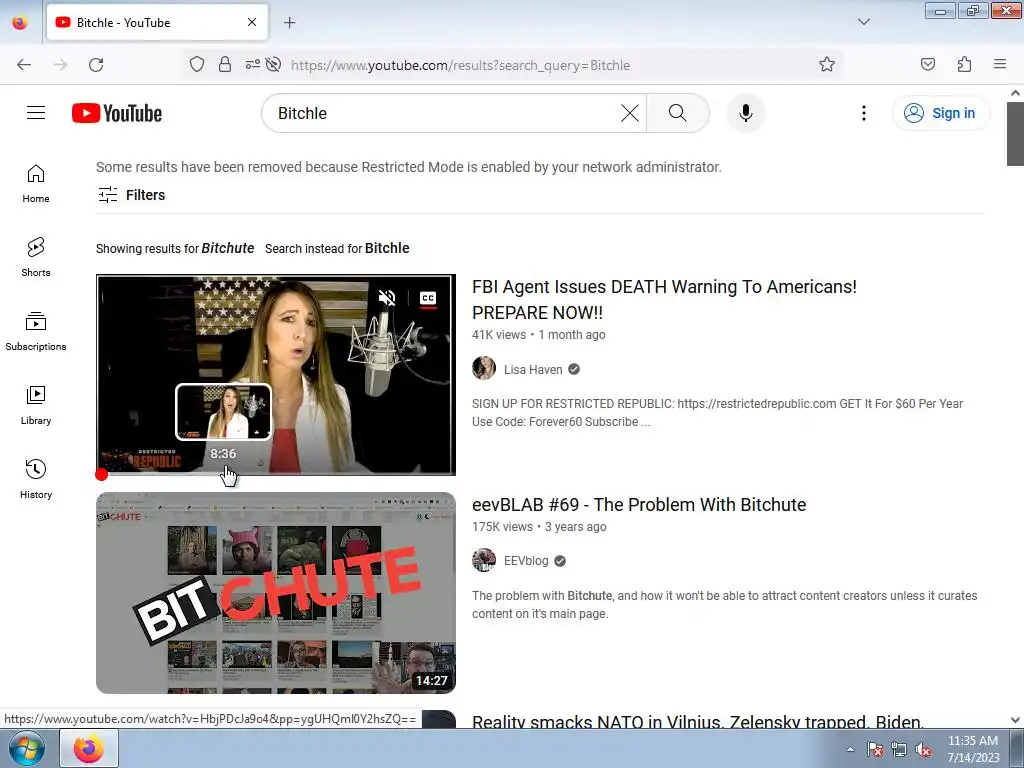Select the Bitchle - YouTube tab
Viewport: 1024px width, 768px height.
click(x=157, y=22)
